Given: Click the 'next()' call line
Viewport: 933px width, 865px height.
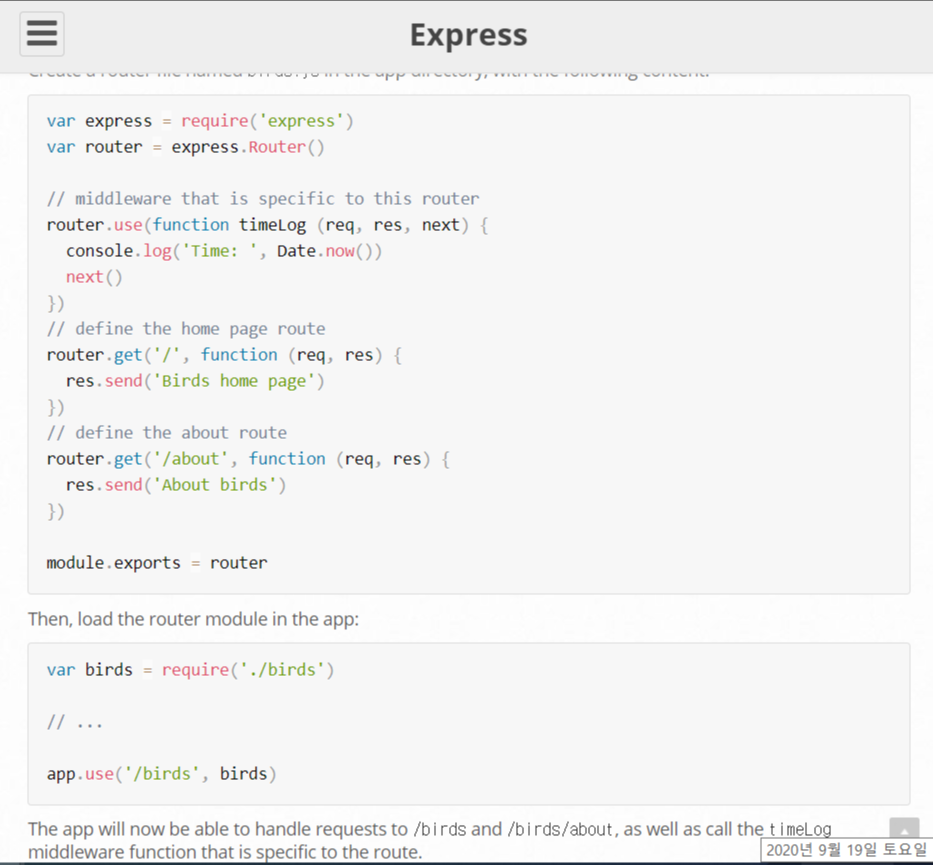Looking at the screenshot, I should click(94, 277).
